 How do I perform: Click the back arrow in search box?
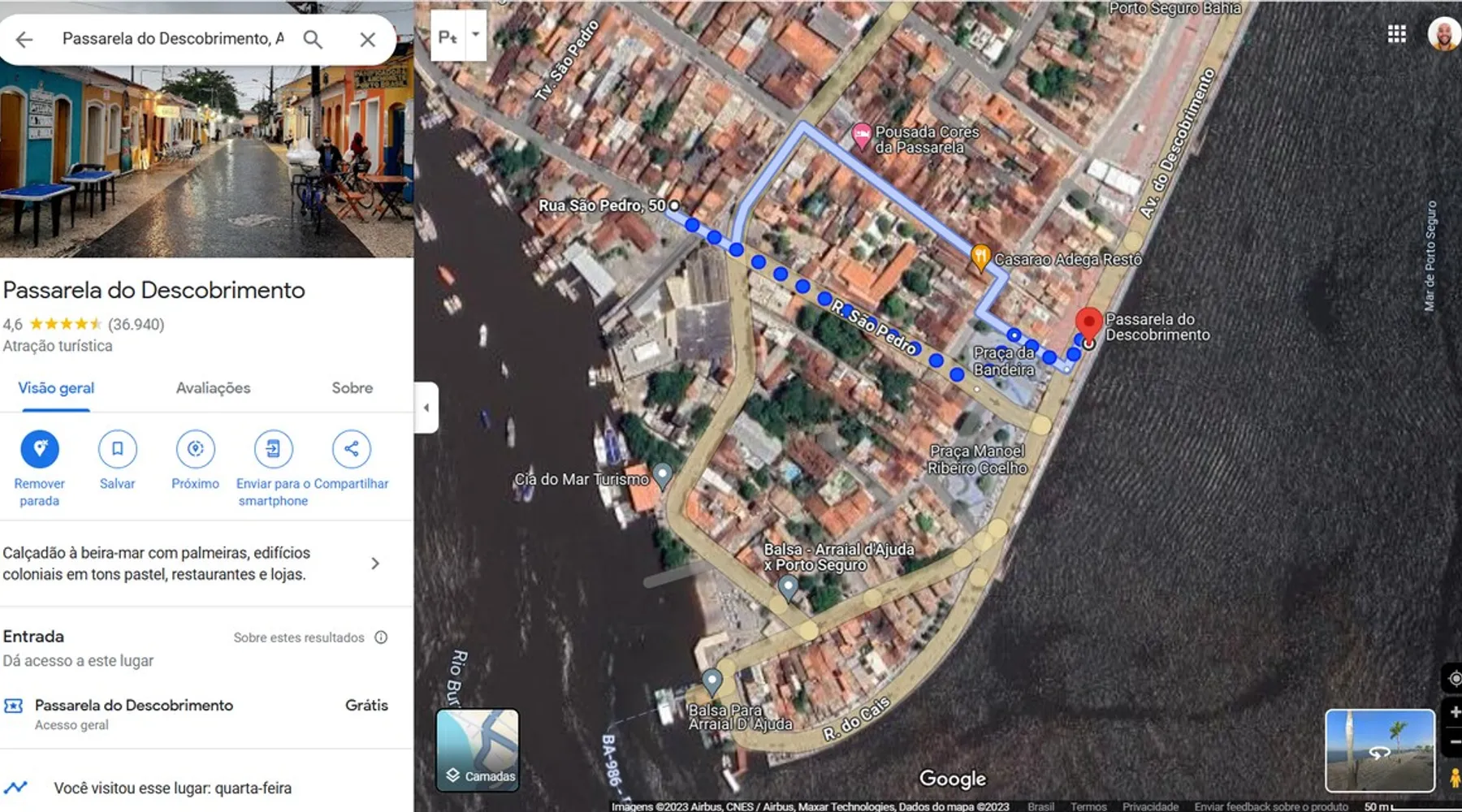[24, 39]
